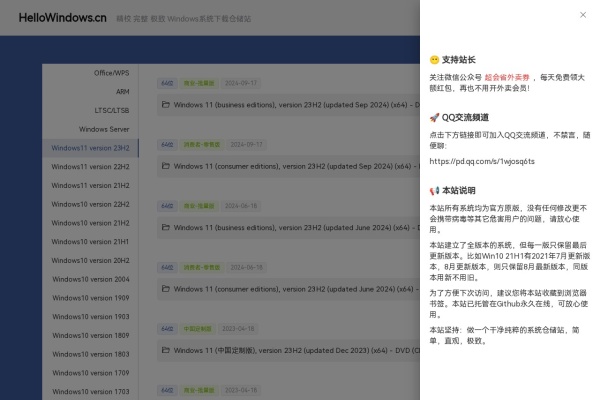Expand Windows 11 中国定制版 Dec 2023 entry
Screen dimensions: 600x400
[x=290, y=351]
